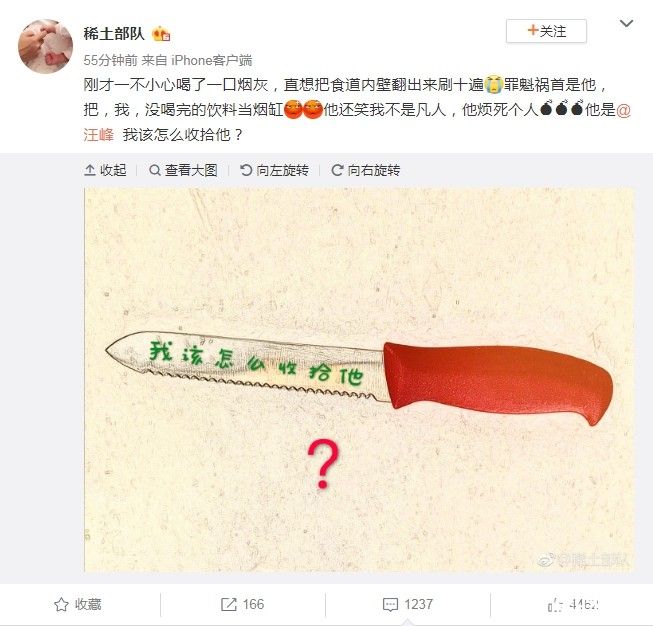Expand the post options chevron menu
653x626 pixels.
[626, 24]
